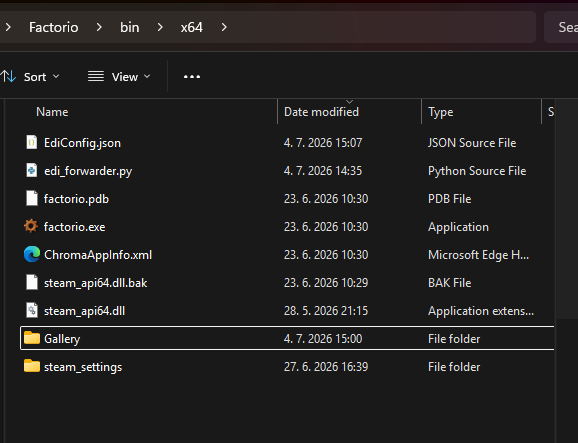This screenshot has width=578, height=443.
Task: Click the View list-layout icon
Action: (96, 76)
